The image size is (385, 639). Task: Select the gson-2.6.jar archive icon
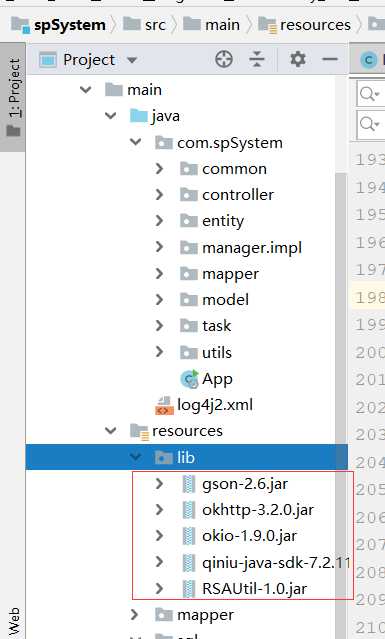188,484
